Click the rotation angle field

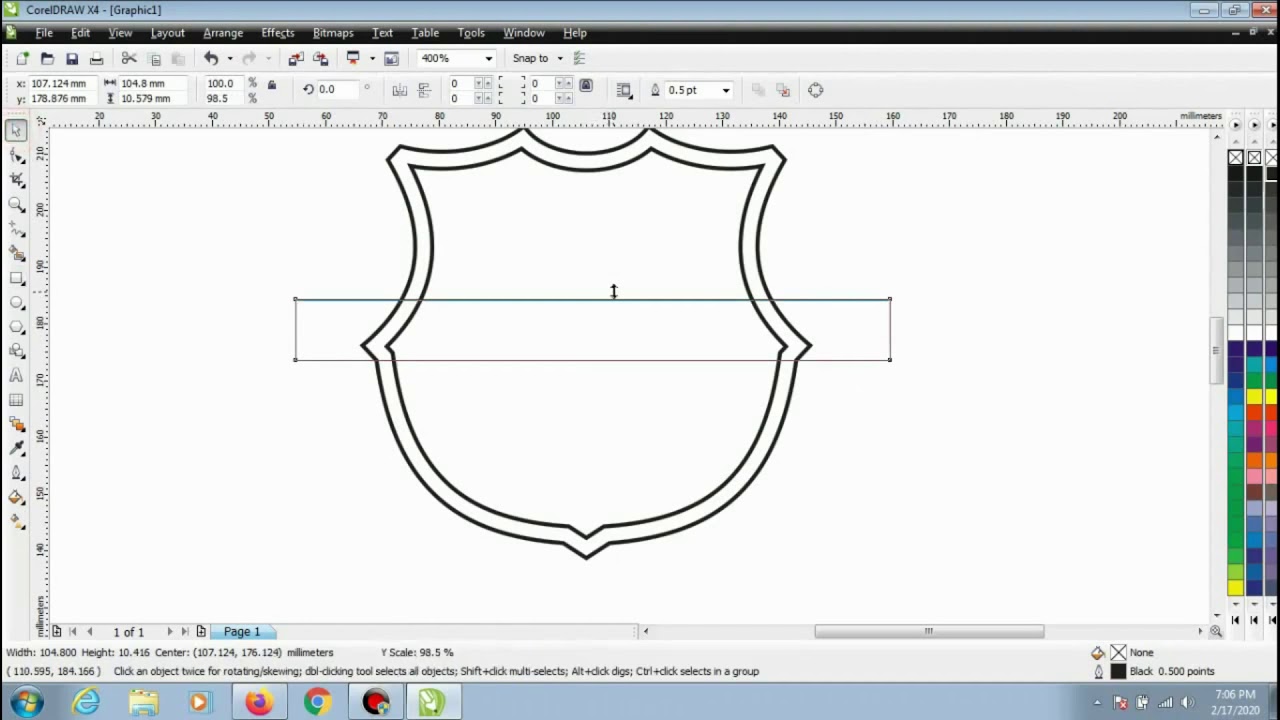tap(337, 90)
